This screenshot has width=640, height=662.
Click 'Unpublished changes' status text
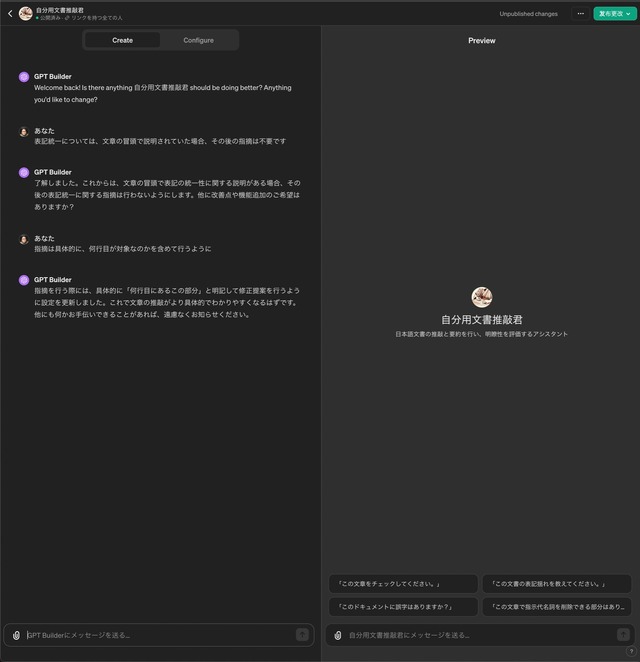pos(528,14)
